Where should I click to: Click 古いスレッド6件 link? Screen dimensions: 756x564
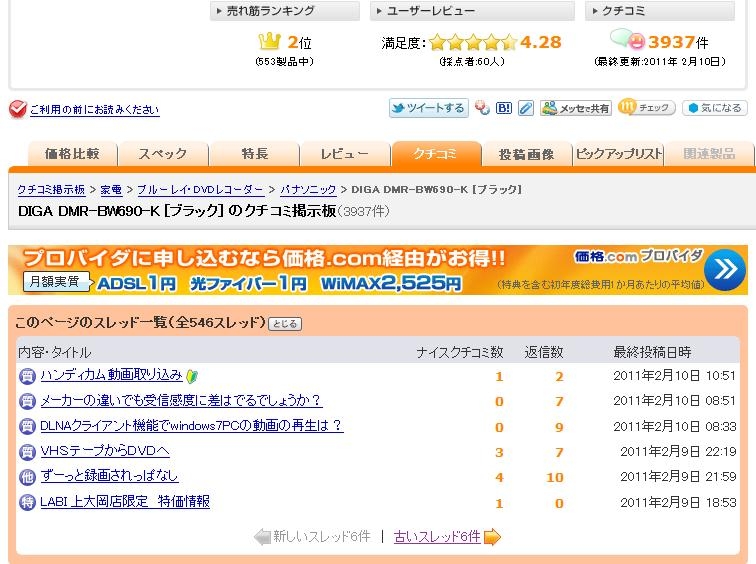tap(437, 536)
